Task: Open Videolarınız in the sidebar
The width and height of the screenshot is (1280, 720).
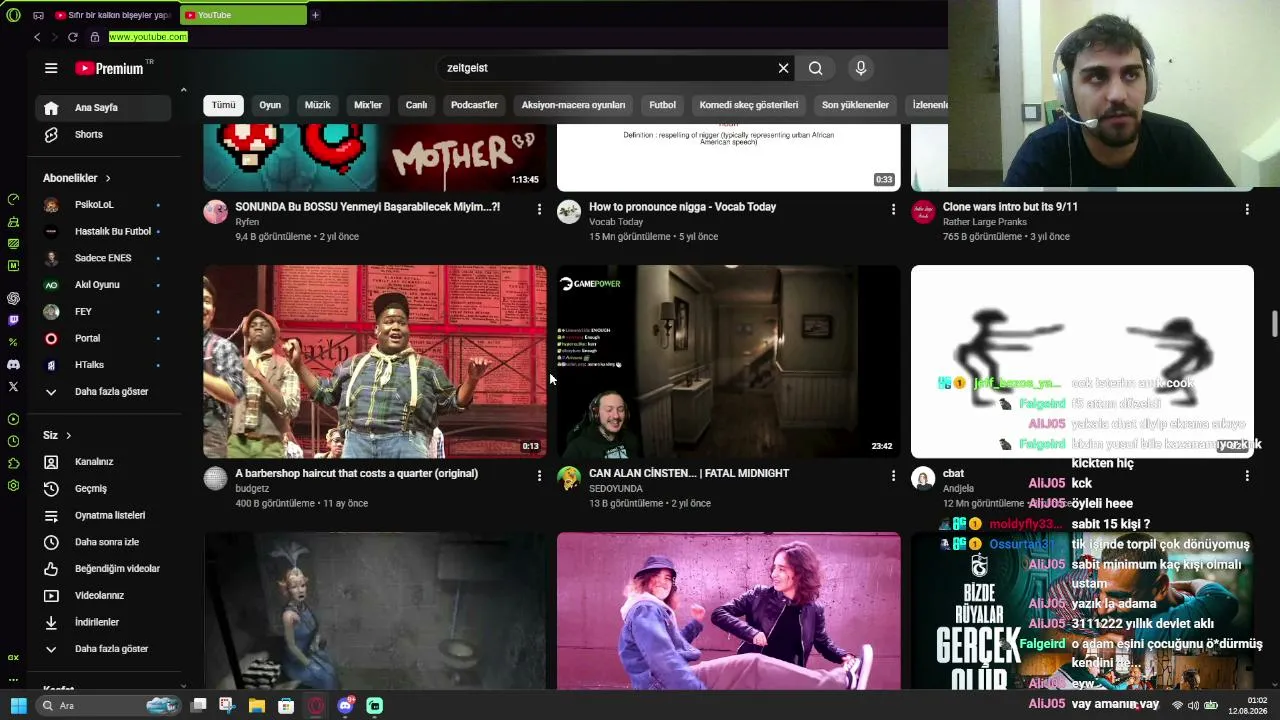Action: tap(103, 596)
